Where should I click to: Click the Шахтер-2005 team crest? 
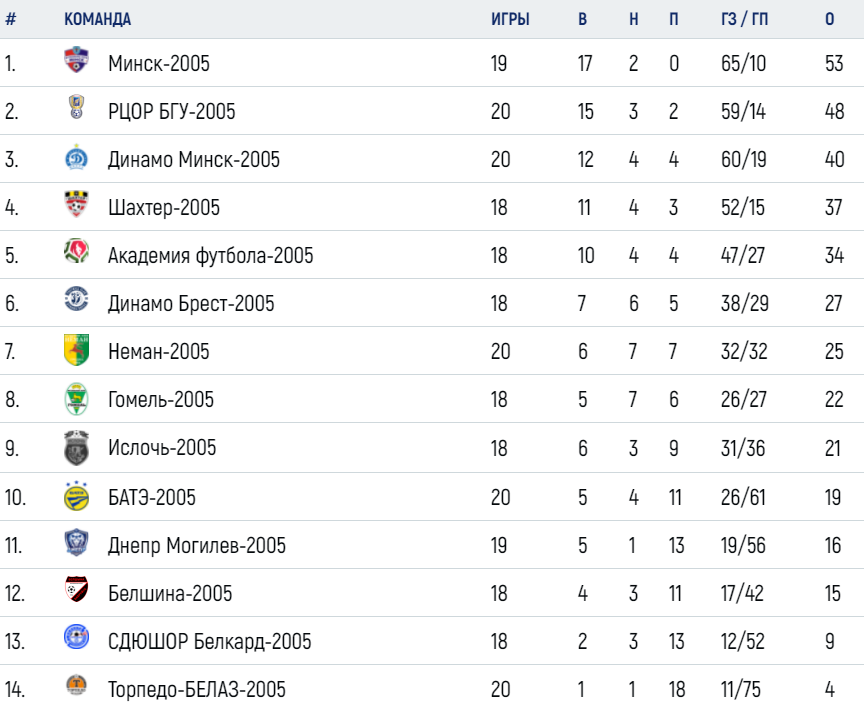pyautogui.click(x=77, y=204)
